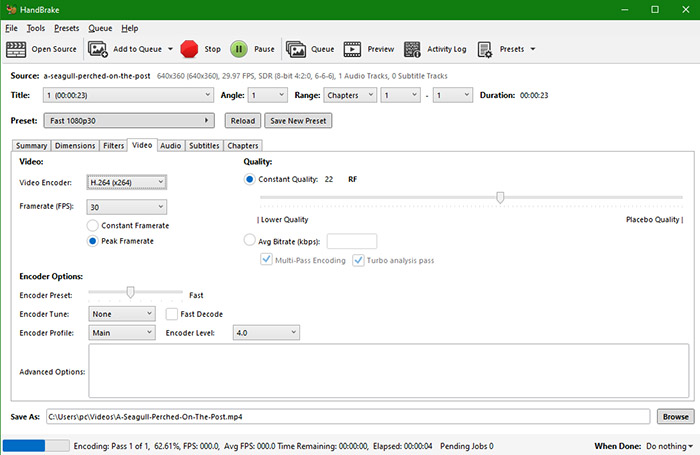Open the Queue stacked-photos icon

tap(296, 49)
